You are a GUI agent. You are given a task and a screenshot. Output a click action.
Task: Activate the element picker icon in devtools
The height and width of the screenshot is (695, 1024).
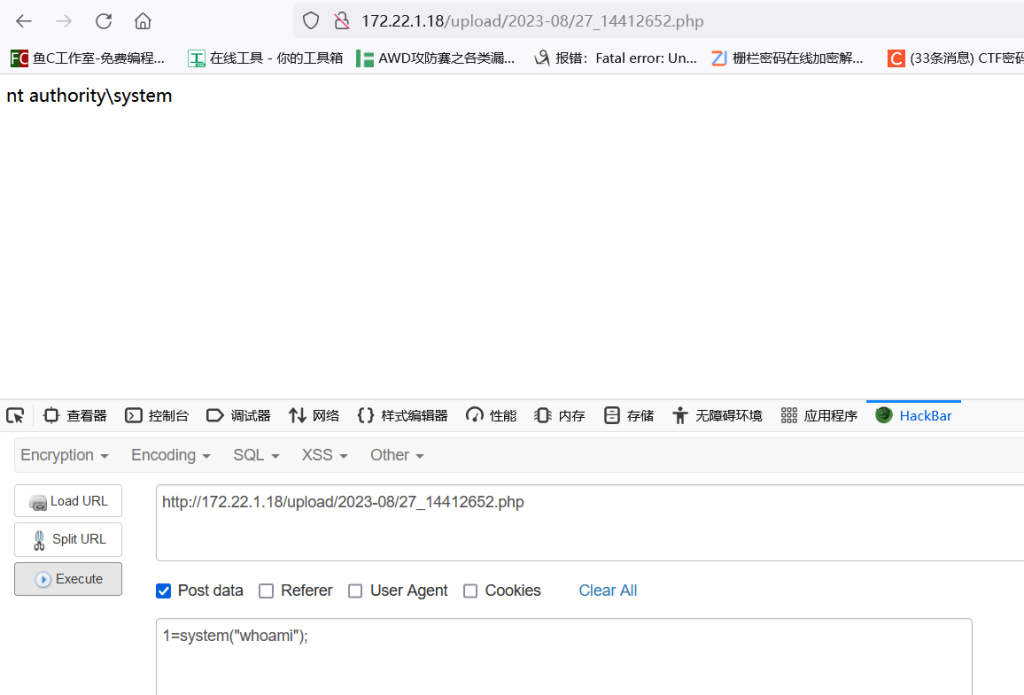15,416
